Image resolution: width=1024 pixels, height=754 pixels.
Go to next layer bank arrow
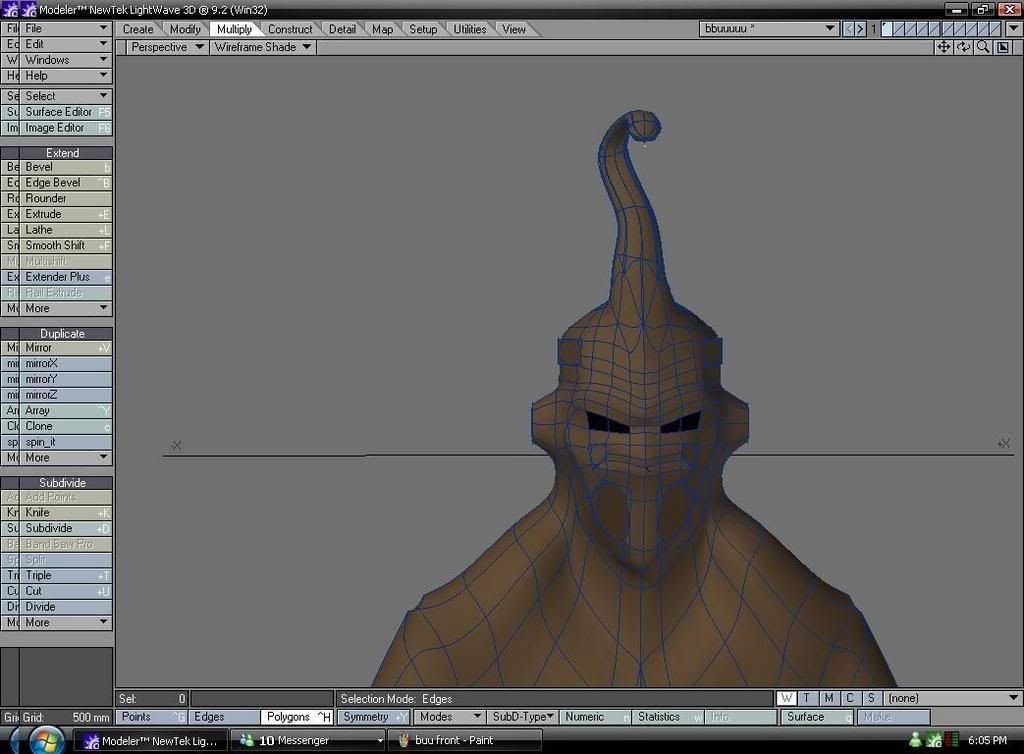861,29
